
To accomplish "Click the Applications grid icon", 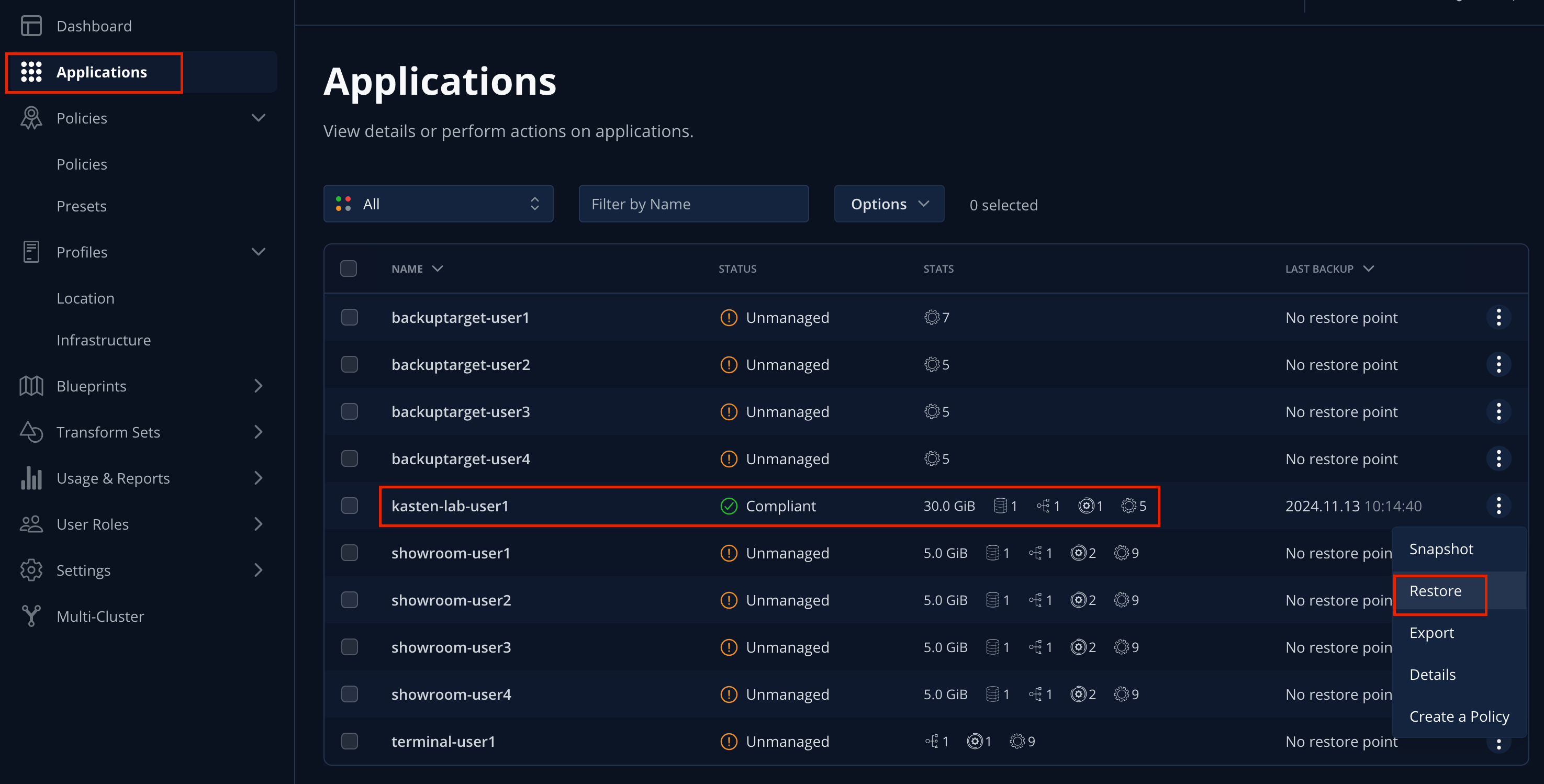I will [x=31, y=72].
